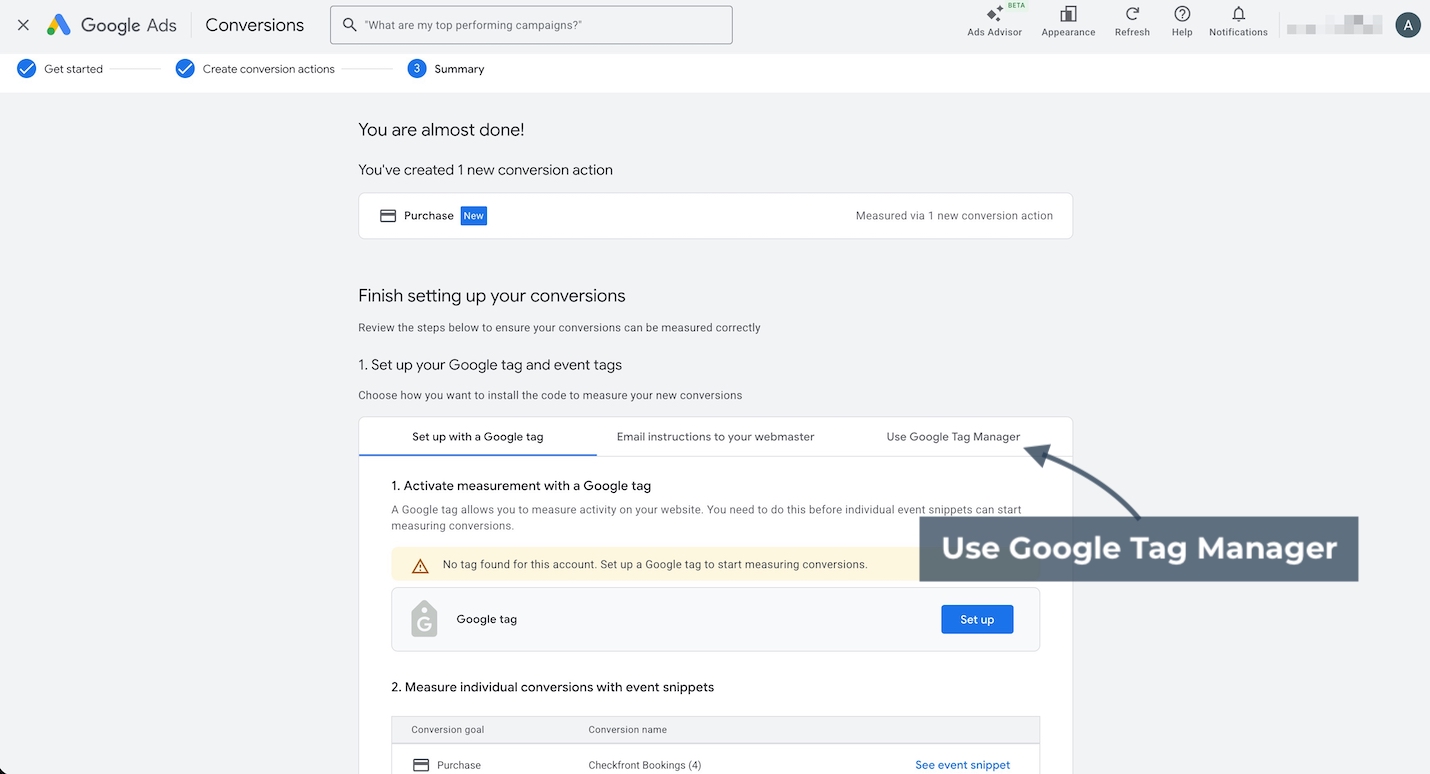Screen dimensions: 1430x774
Task: Click the Purchase credit card icon in the card
Action: click(x=388, y=216)
